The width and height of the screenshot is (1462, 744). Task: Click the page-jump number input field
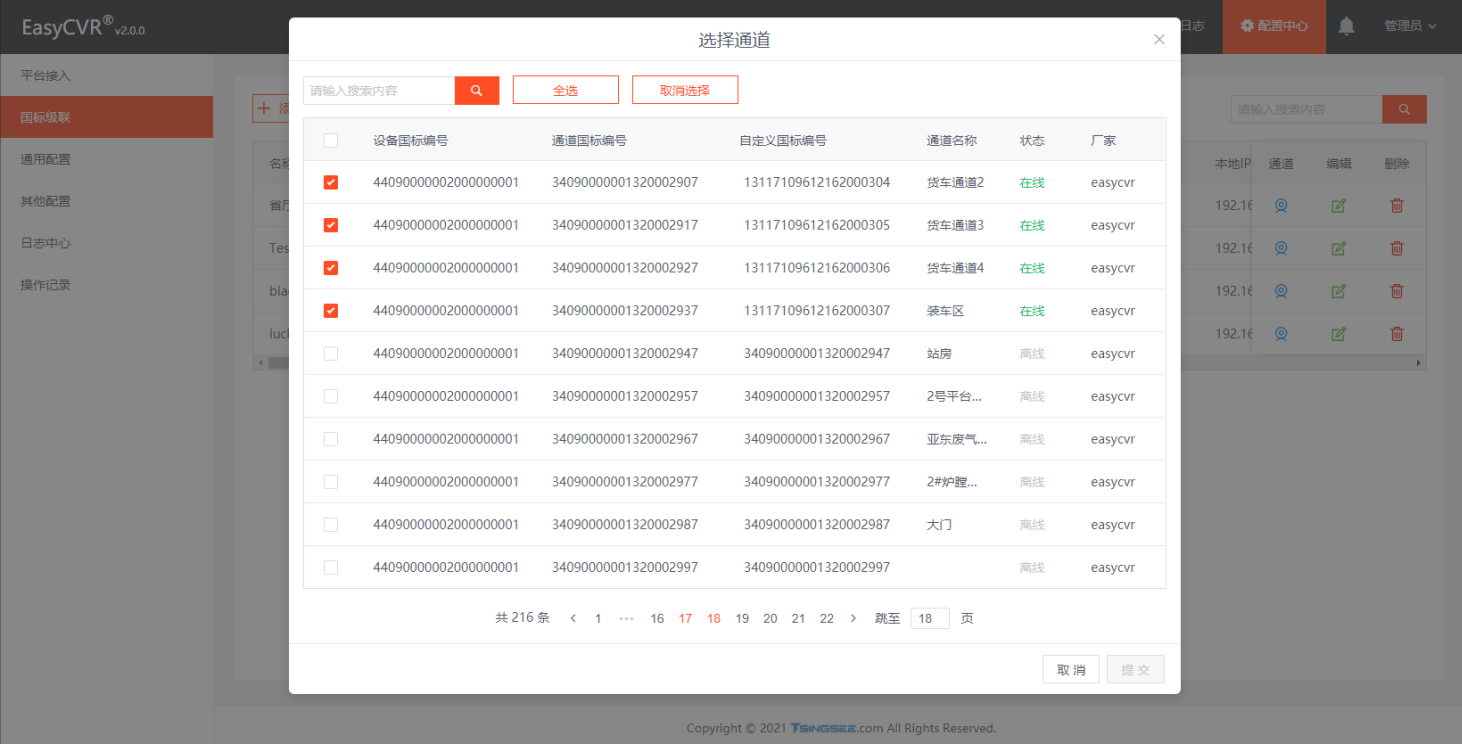[930, 618]
